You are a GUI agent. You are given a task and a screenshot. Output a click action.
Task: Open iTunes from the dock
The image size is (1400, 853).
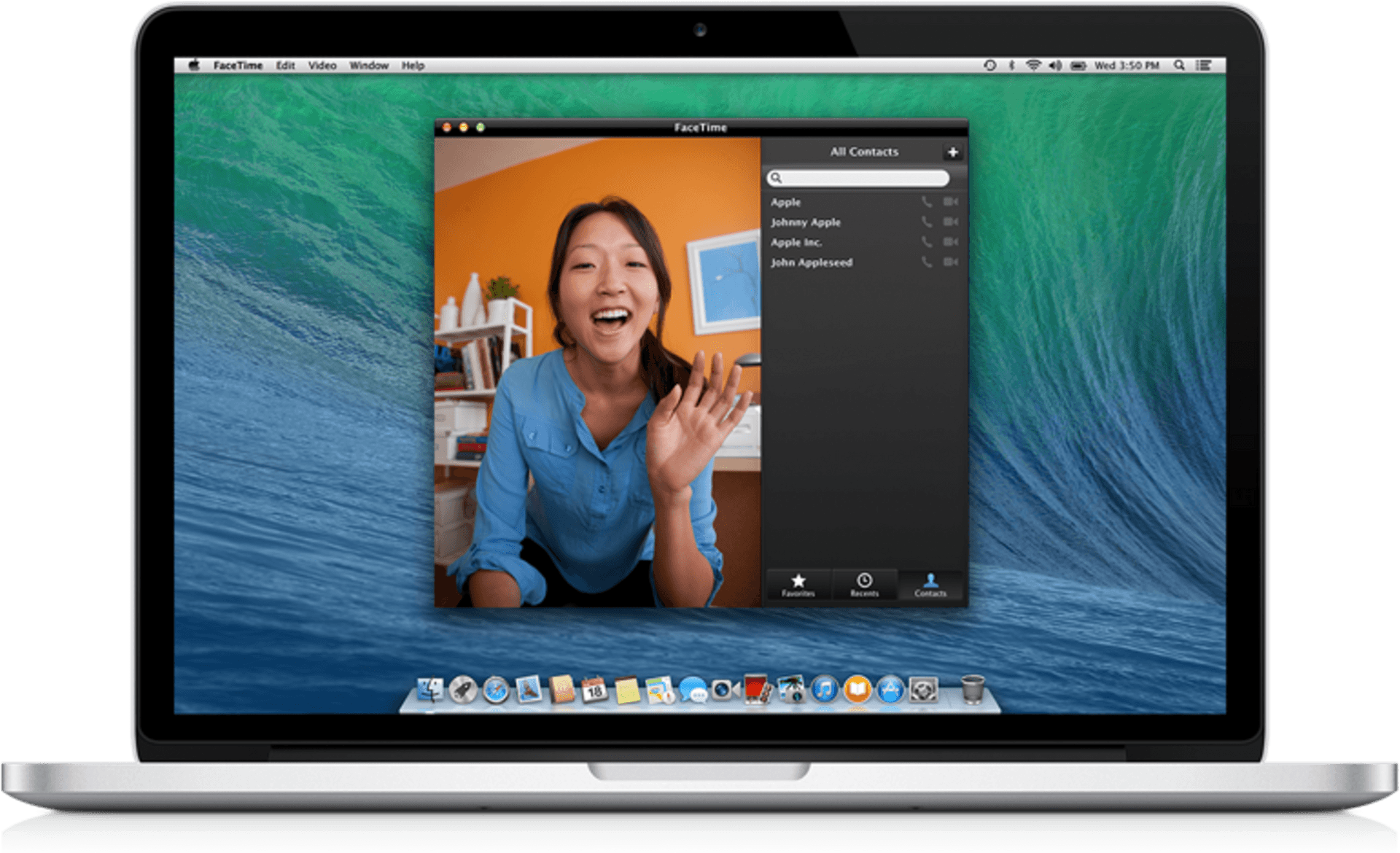click(825, 689)
